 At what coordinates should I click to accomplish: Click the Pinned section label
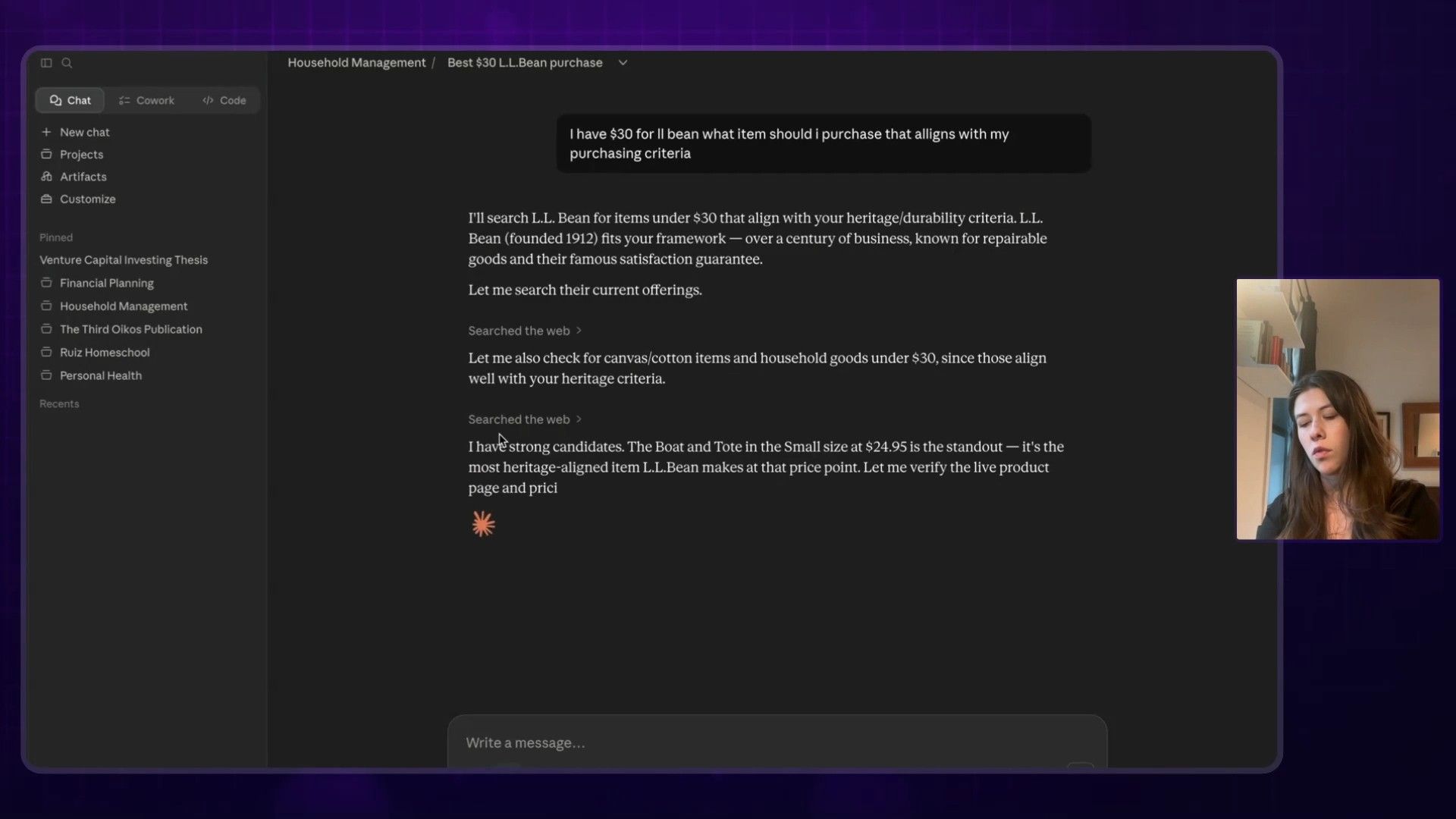click(x=56, y=237)
